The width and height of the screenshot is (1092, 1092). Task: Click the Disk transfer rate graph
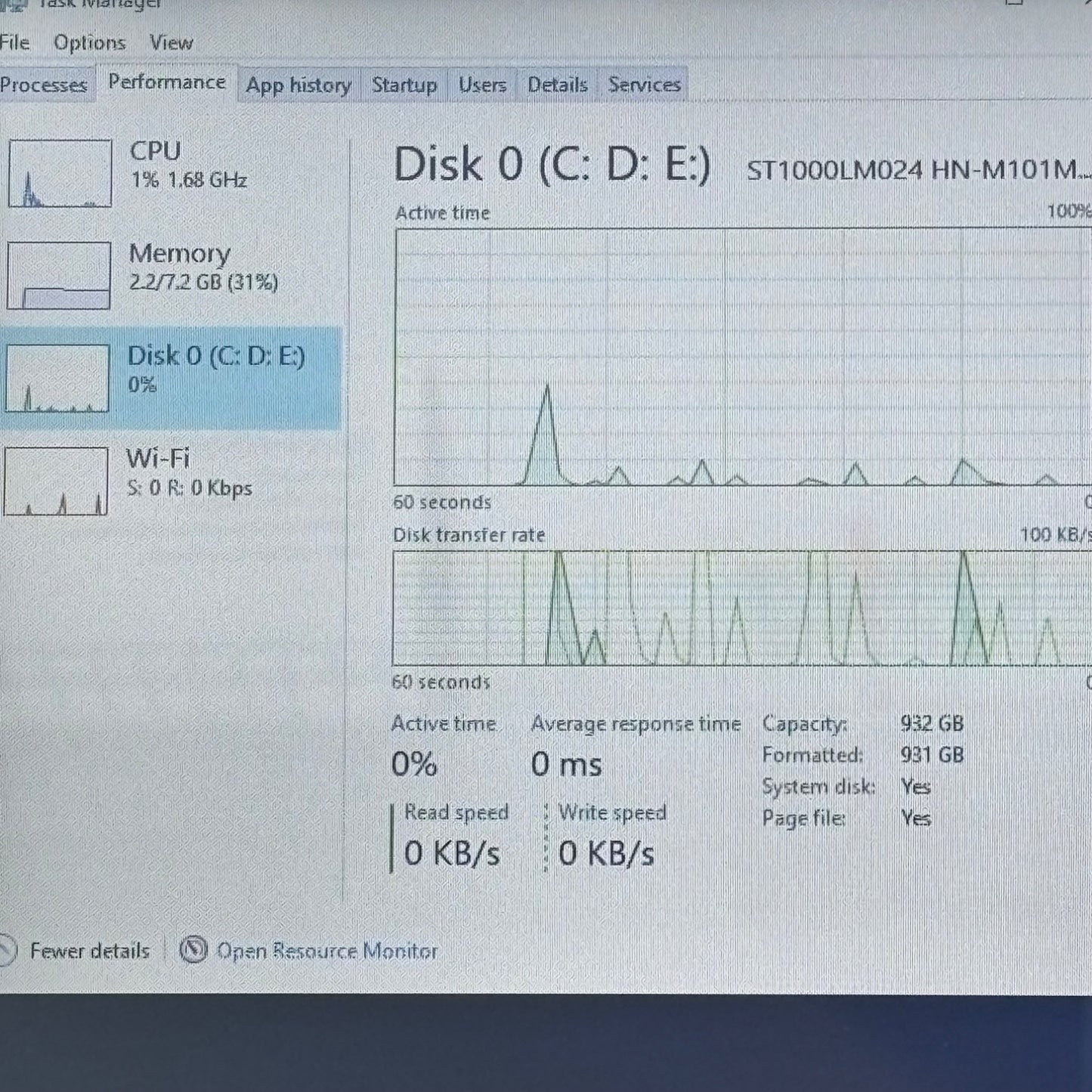coord(742,608)
